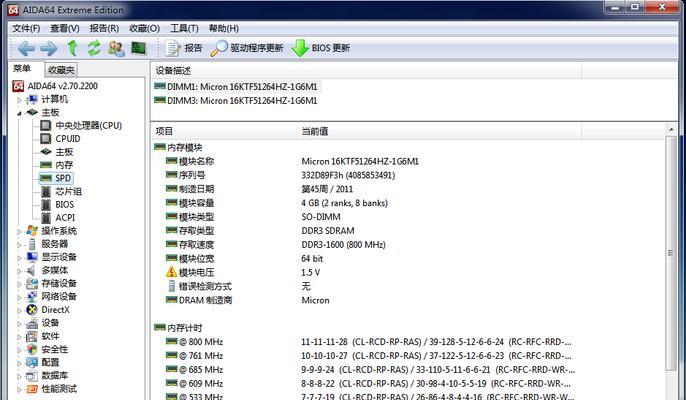The image size is (686, 400).
Task: Click the 多媒体 speaker icon
Action: 31,270
